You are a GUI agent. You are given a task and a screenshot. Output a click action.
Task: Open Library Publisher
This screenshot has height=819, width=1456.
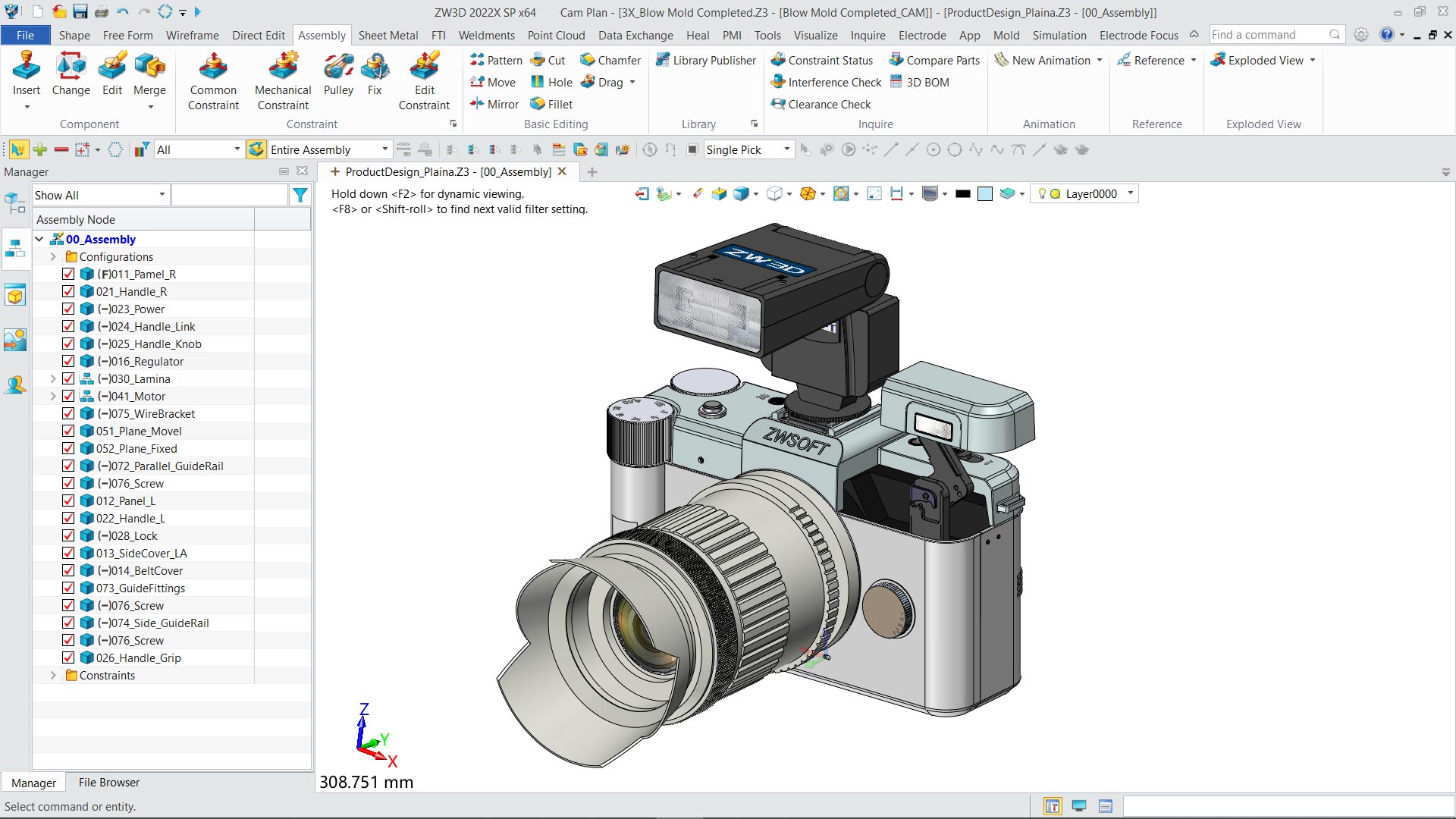pyautogui.click(x=706, y=60)
